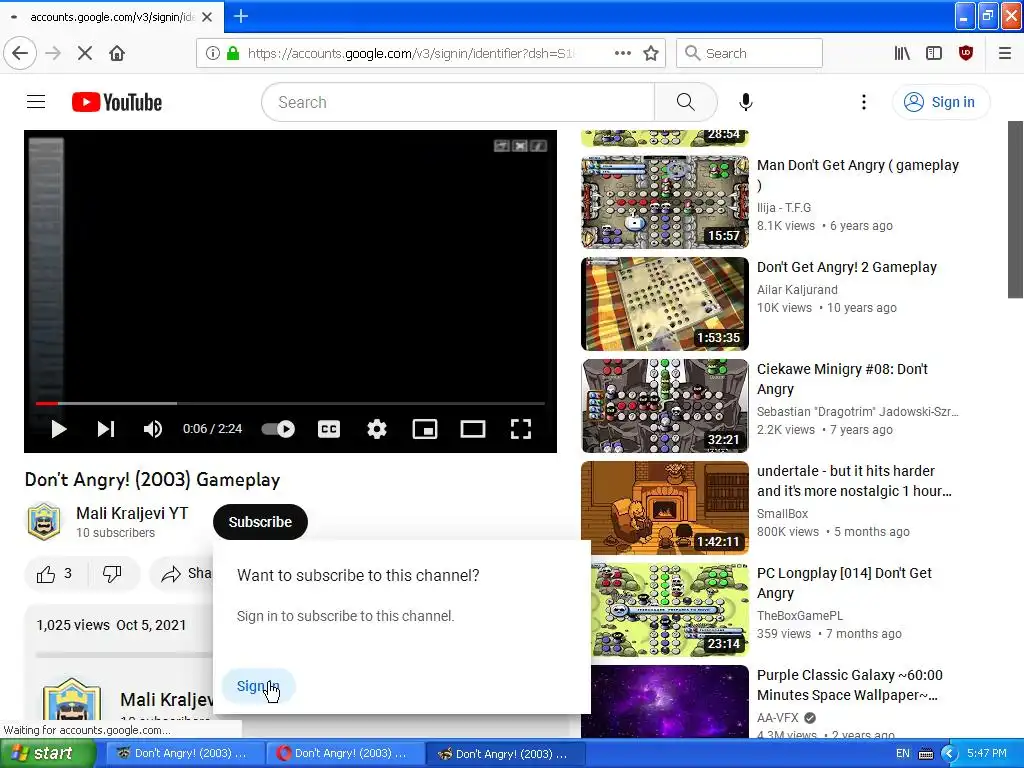
Task: Click the YouTube Search input field
Action: point(458,102)
